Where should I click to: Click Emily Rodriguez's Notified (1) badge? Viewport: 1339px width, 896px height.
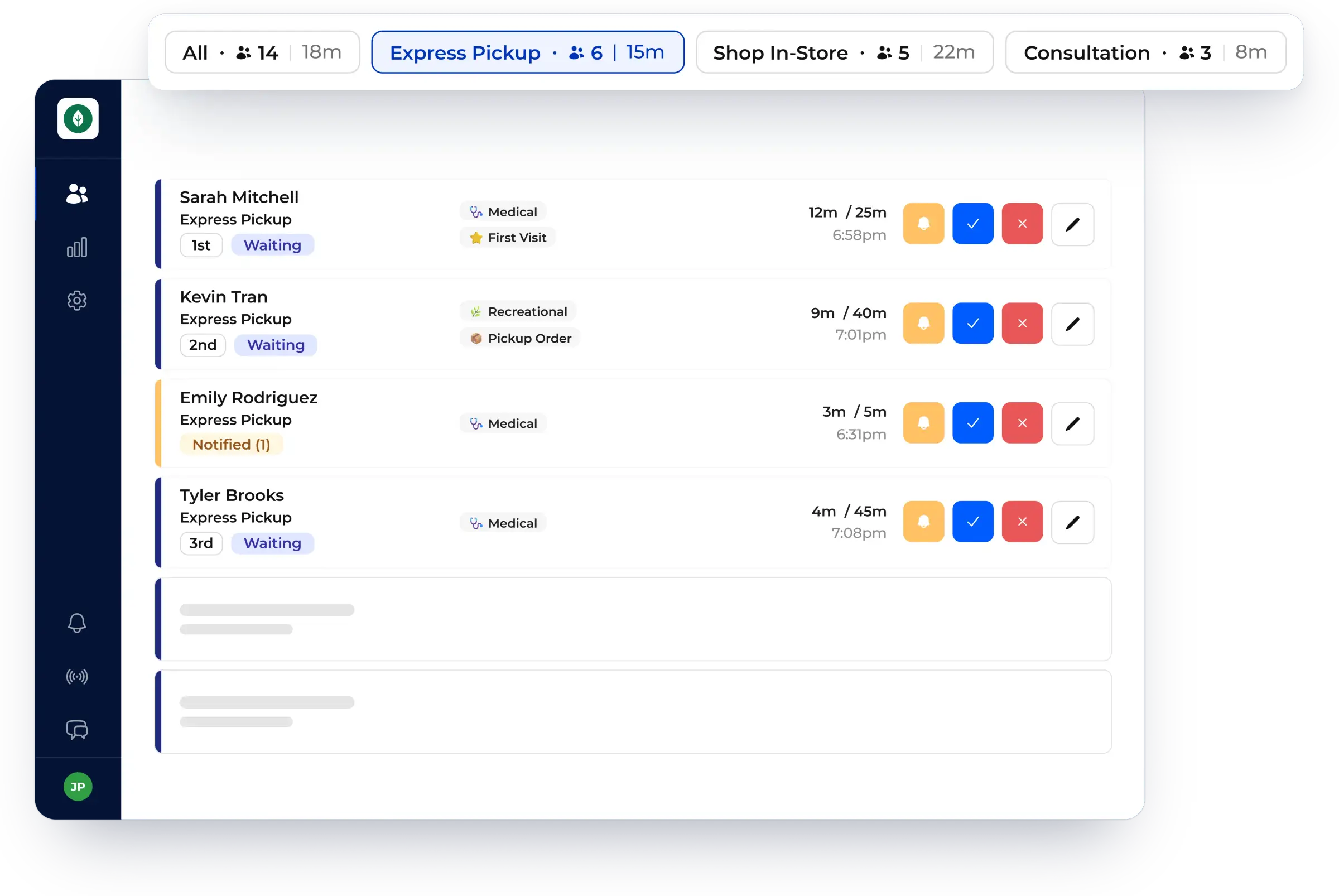click(232, 445)
